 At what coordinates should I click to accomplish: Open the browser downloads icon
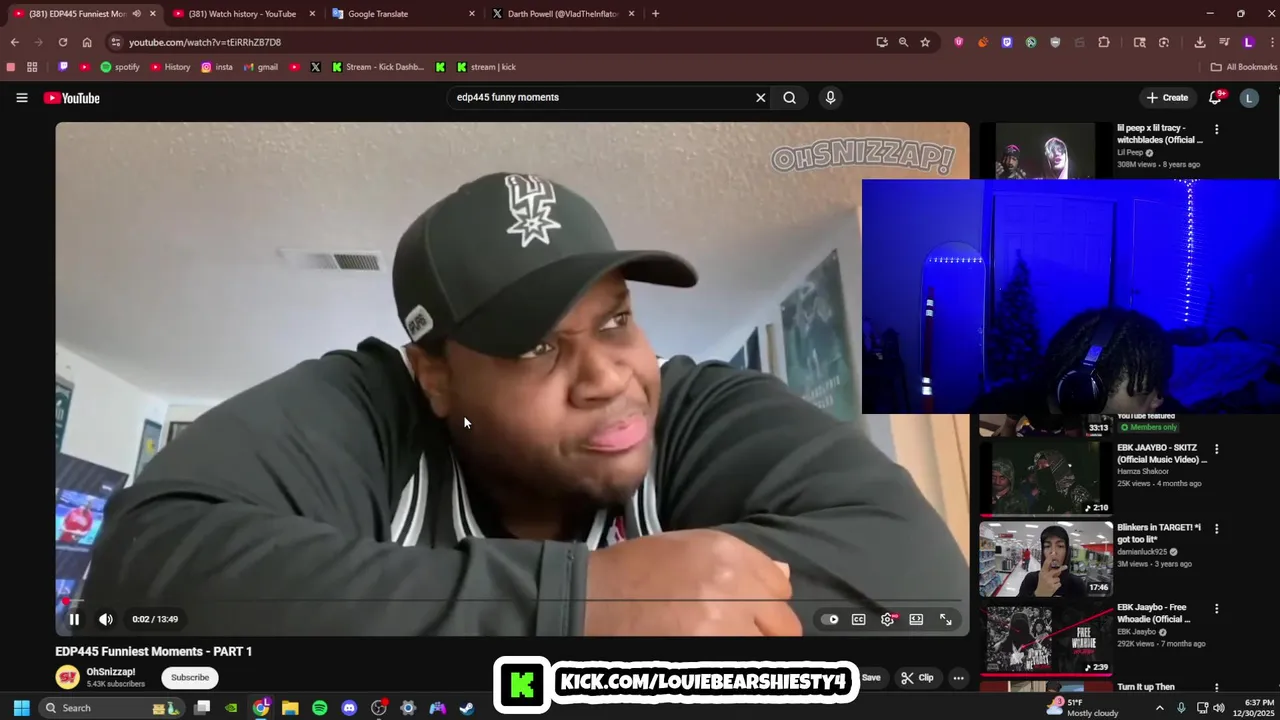[1200, 42]
